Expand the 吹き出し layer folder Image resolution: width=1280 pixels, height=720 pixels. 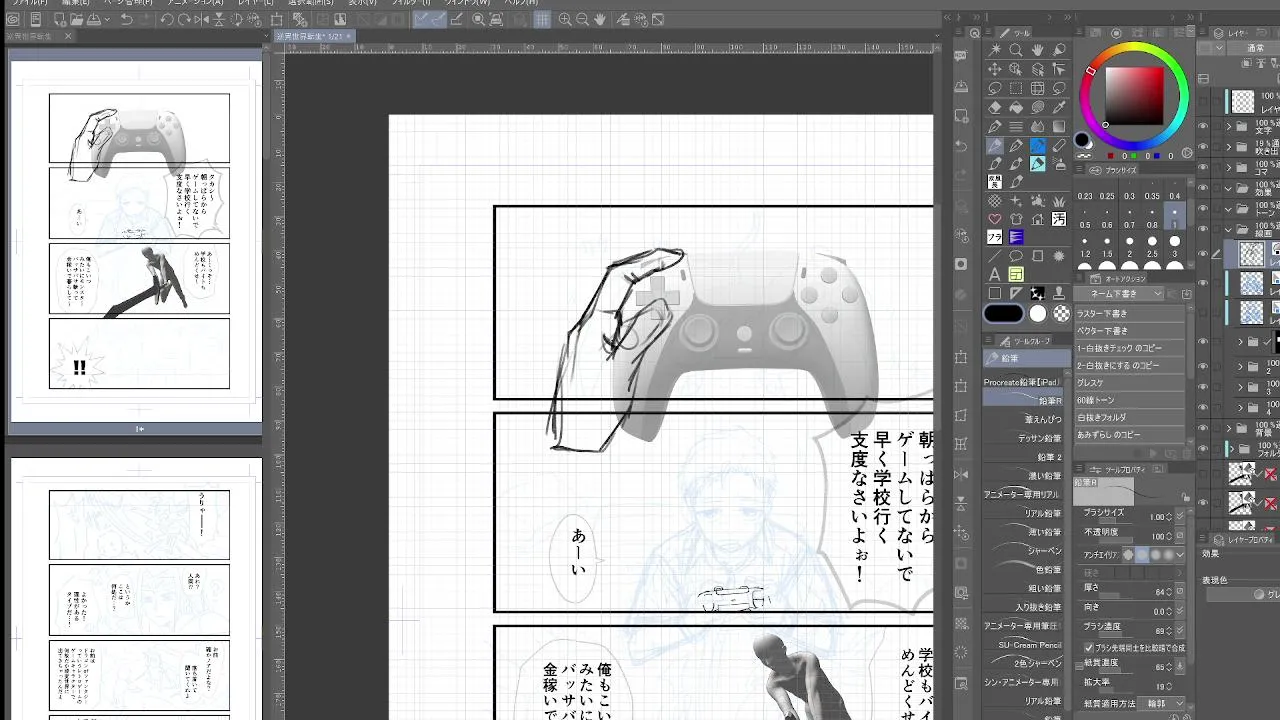point(1229,149)
